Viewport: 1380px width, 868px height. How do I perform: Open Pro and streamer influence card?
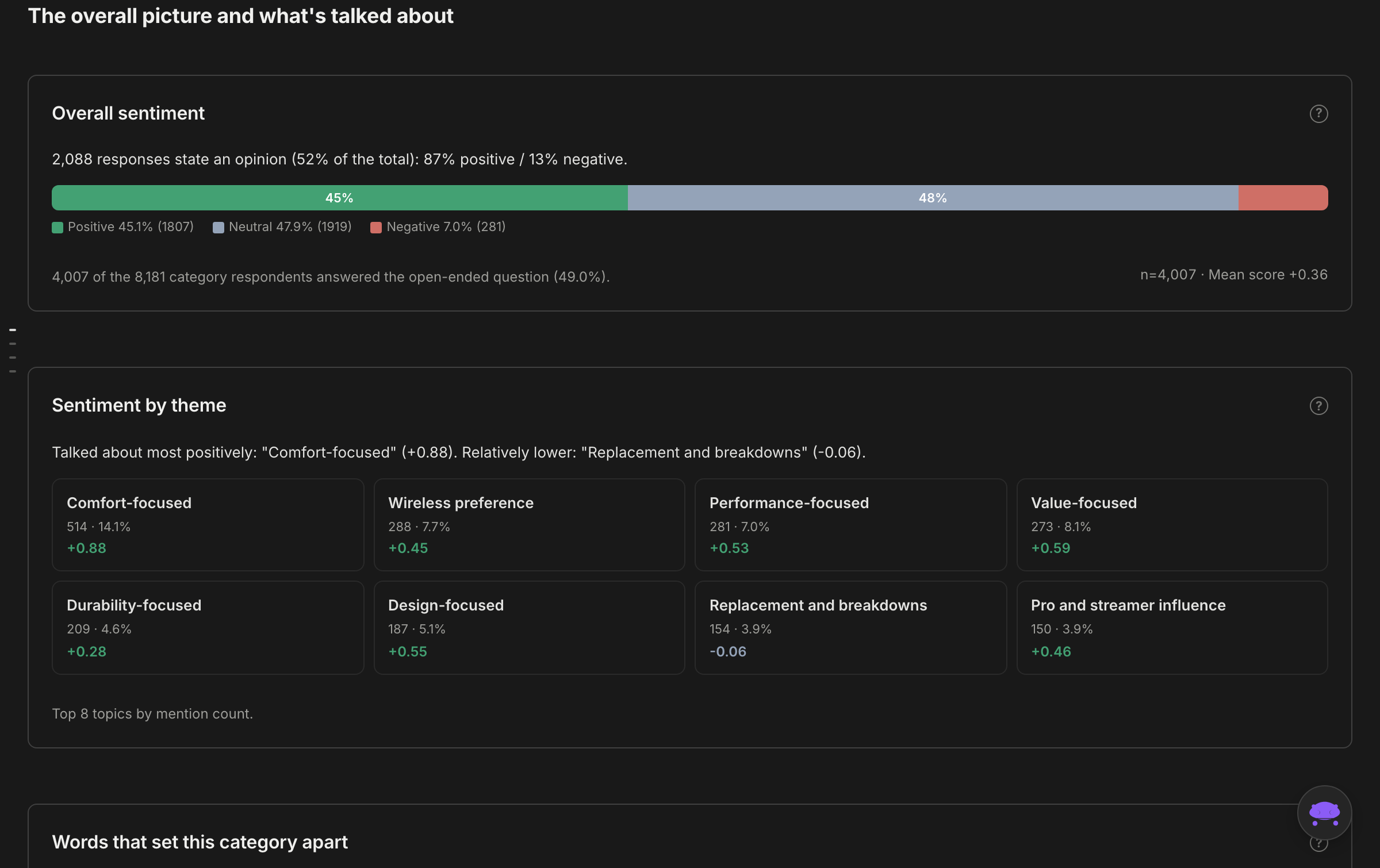click(x=1172, y=628)
